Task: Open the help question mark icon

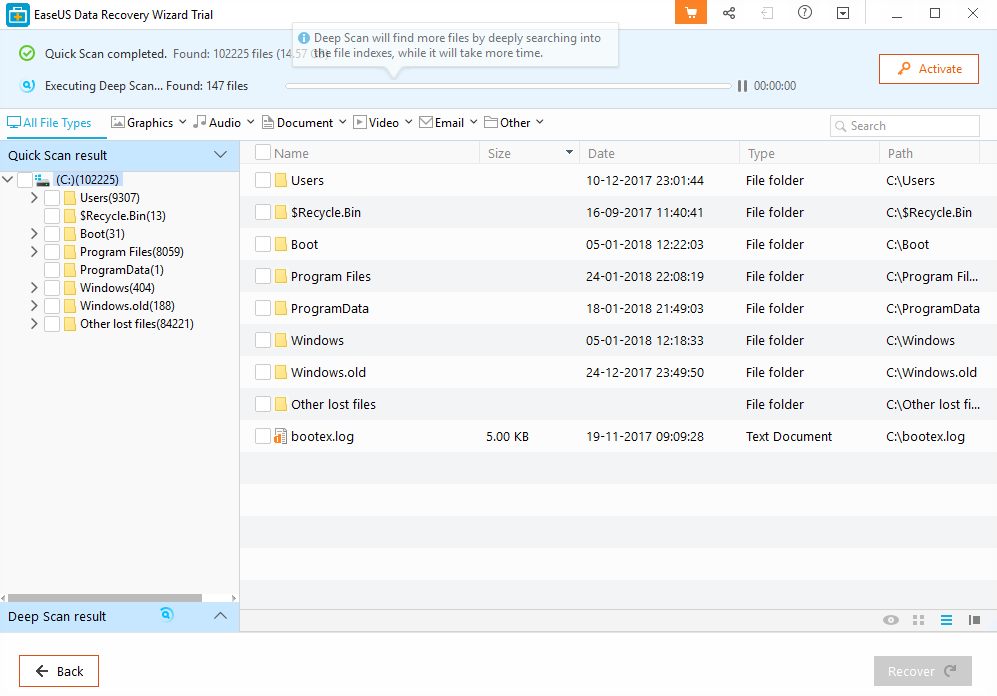Action: point(805,13)
